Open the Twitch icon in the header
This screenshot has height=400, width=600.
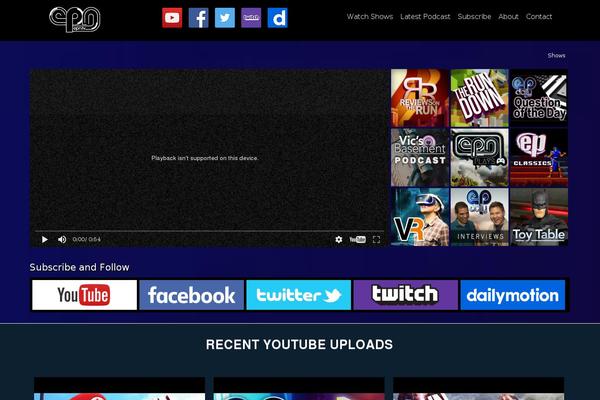(x=251, y=18)
